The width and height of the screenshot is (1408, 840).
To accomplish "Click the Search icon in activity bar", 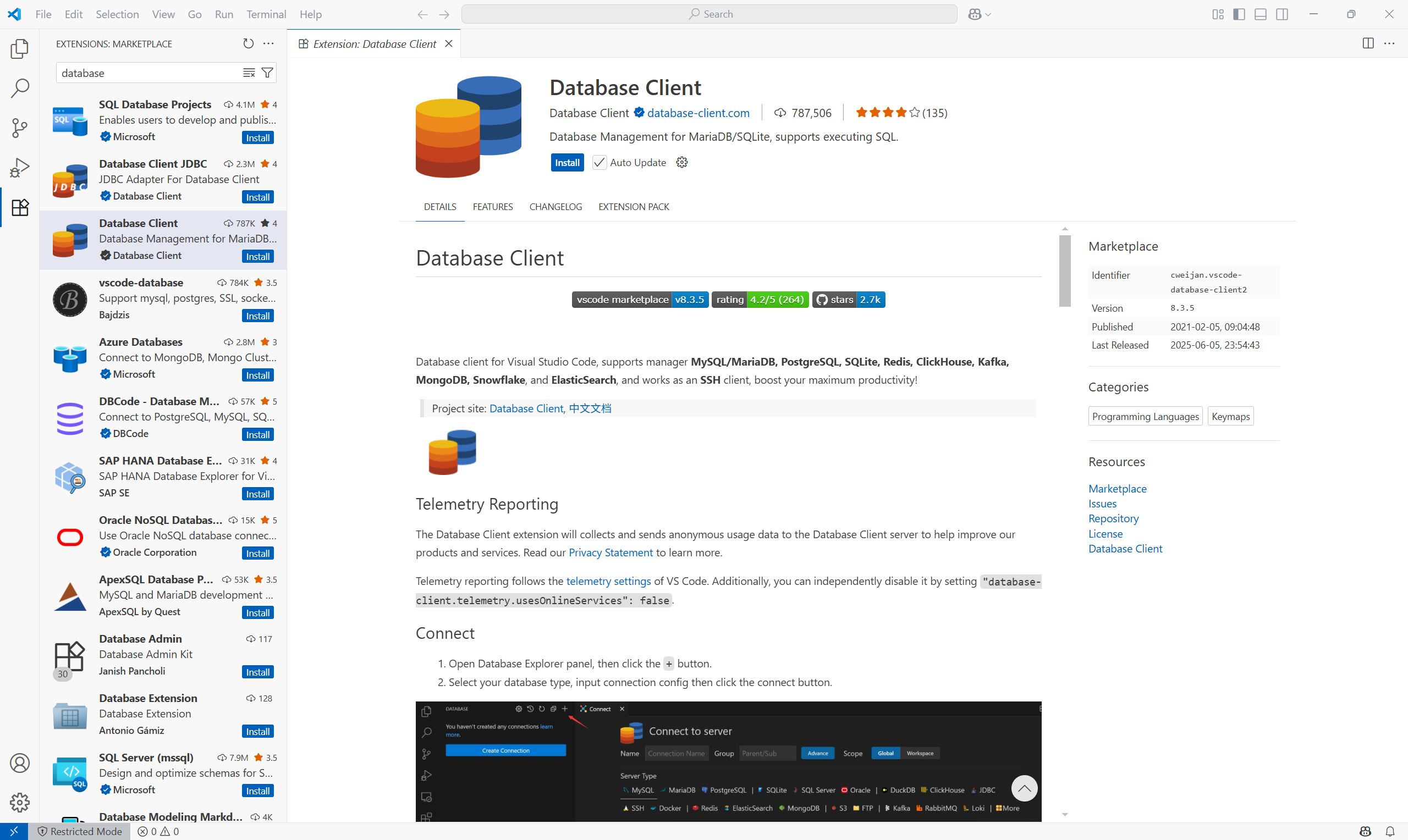I will point(20,89).
